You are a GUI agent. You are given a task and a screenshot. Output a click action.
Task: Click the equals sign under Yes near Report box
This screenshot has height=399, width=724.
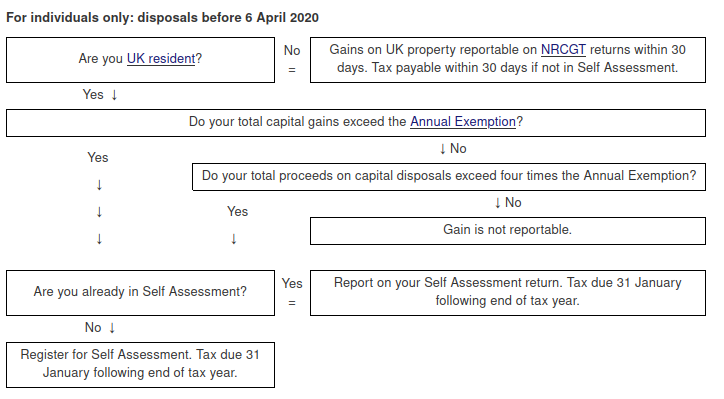[x=292, y=303]
